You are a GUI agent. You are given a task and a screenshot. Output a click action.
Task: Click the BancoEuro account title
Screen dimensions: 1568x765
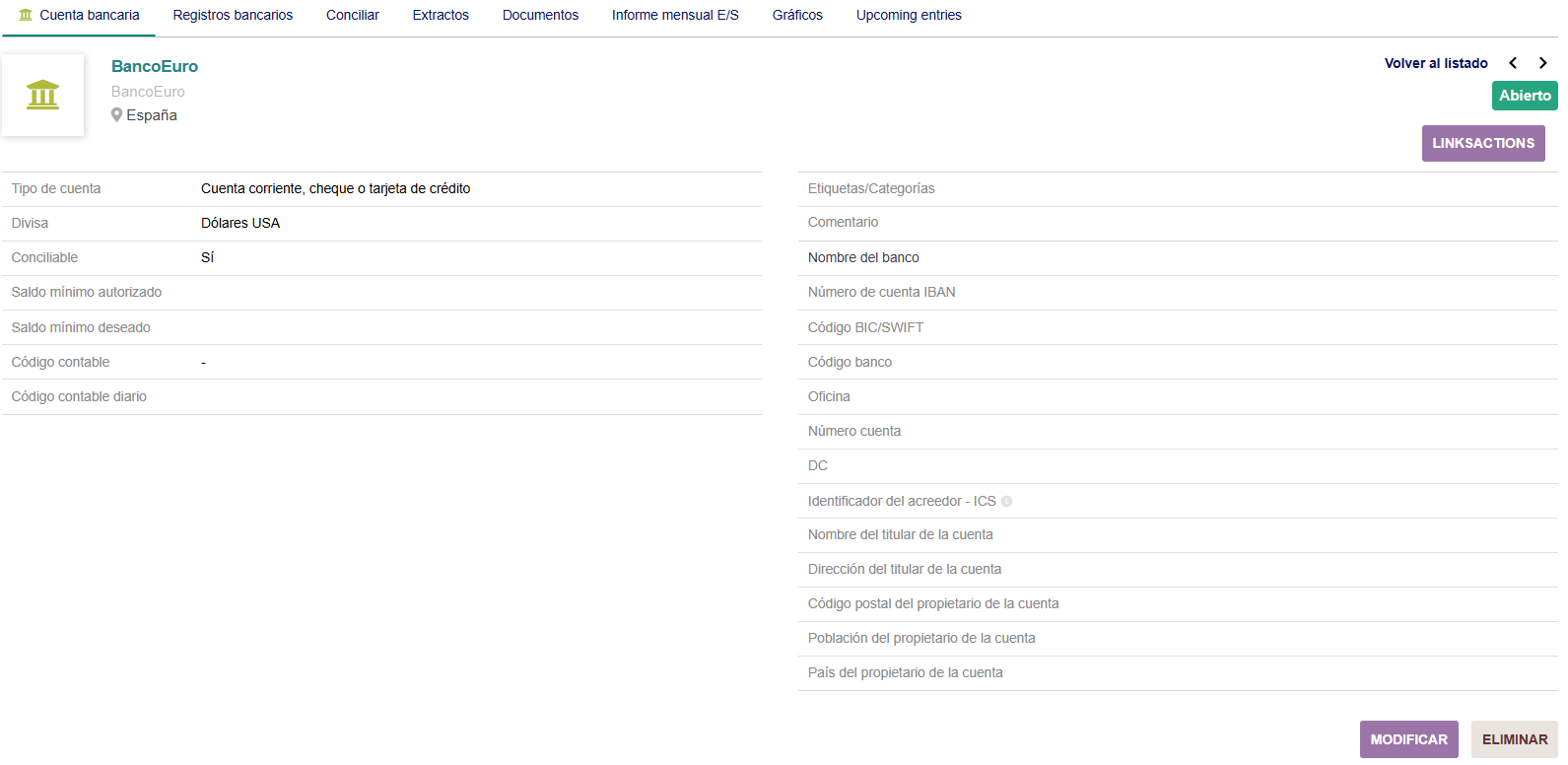tap(155, 66)
